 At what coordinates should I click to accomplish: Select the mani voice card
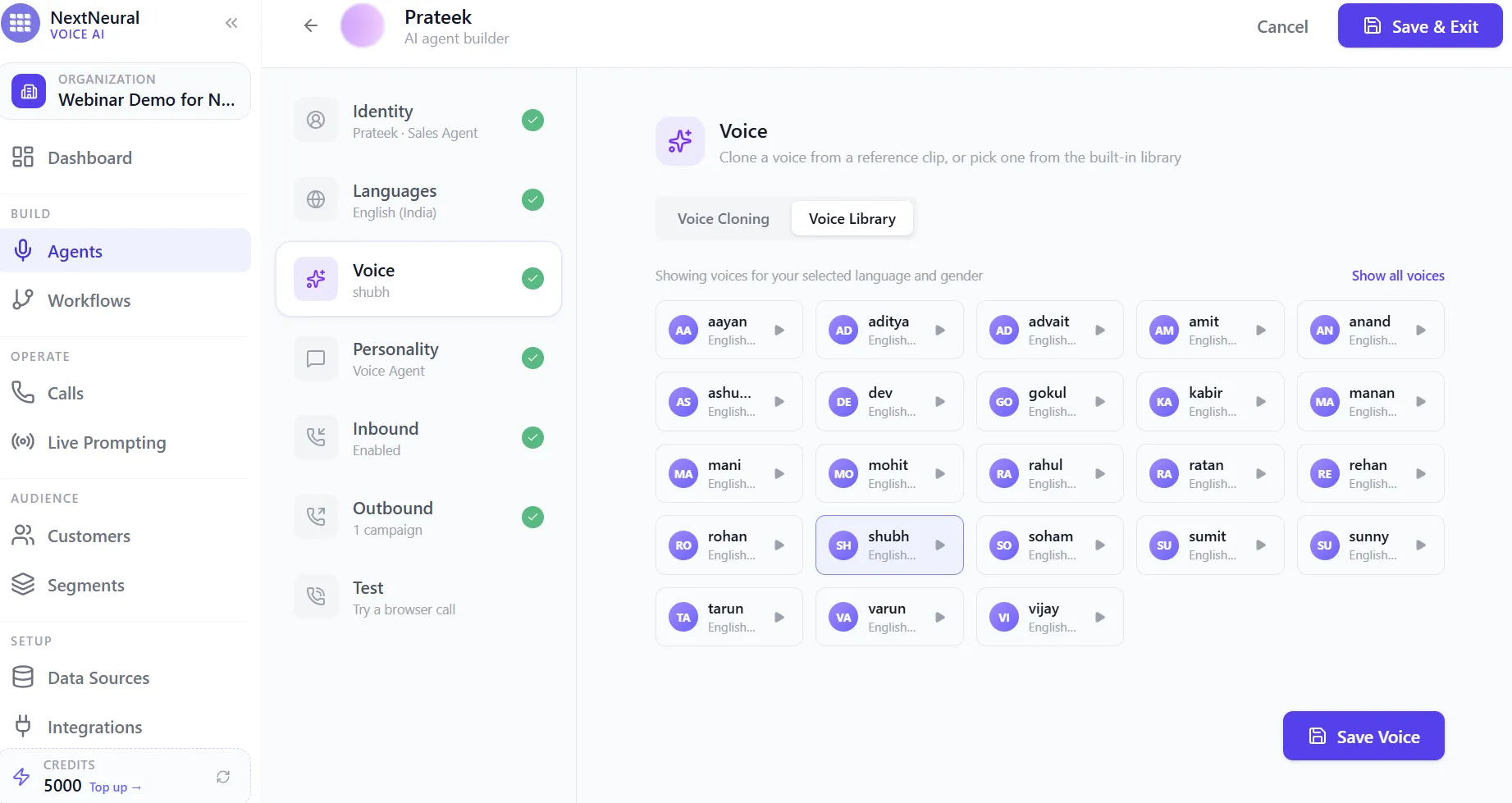[729, 473]
